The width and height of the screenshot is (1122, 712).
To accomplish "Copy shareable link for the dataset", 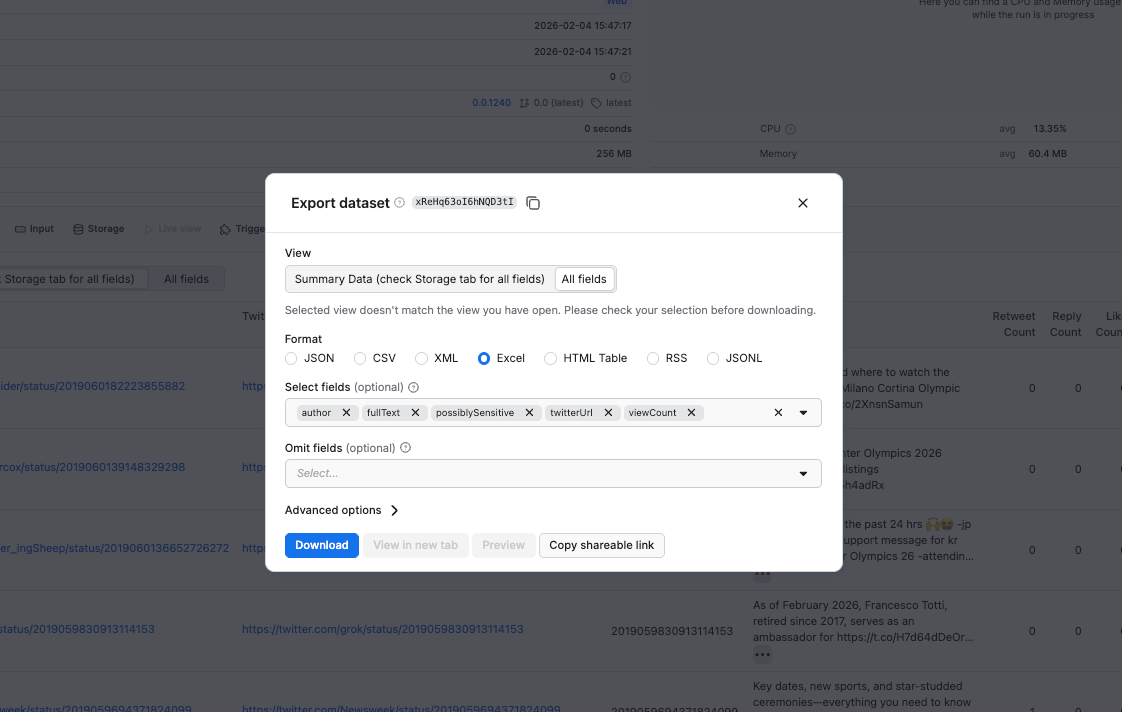I will point(601,545).
